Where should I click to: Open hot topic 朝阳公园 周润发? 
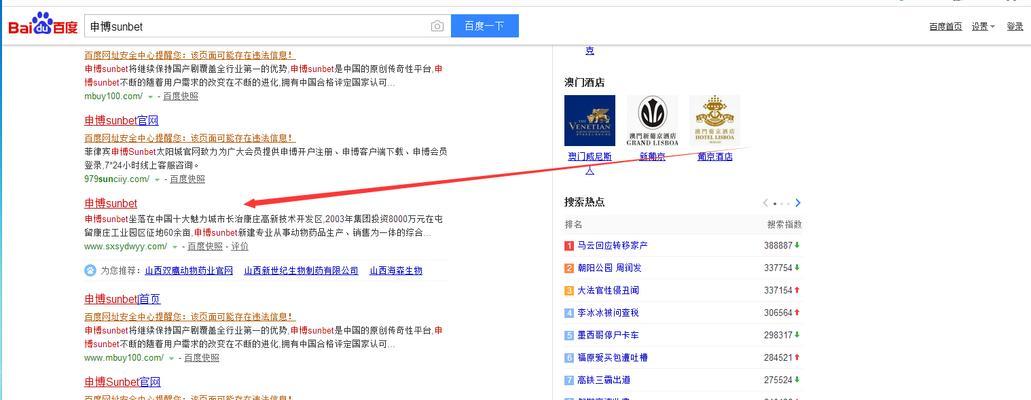click(610, 268)
